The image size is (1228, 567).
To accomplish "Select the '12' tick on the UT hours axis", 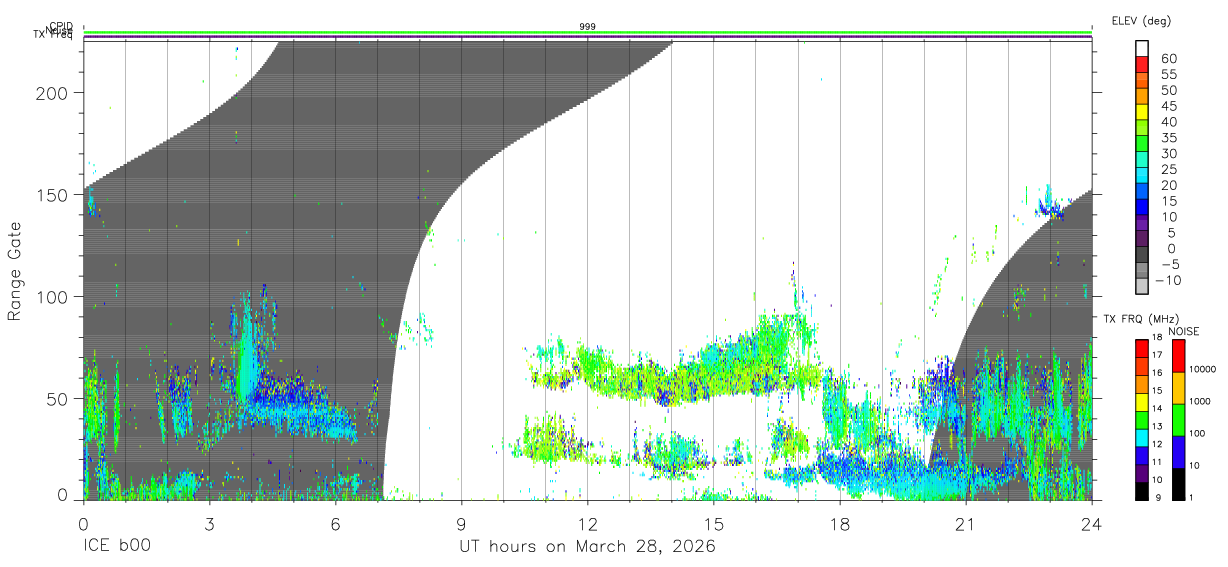I will [x=588, y=523].
